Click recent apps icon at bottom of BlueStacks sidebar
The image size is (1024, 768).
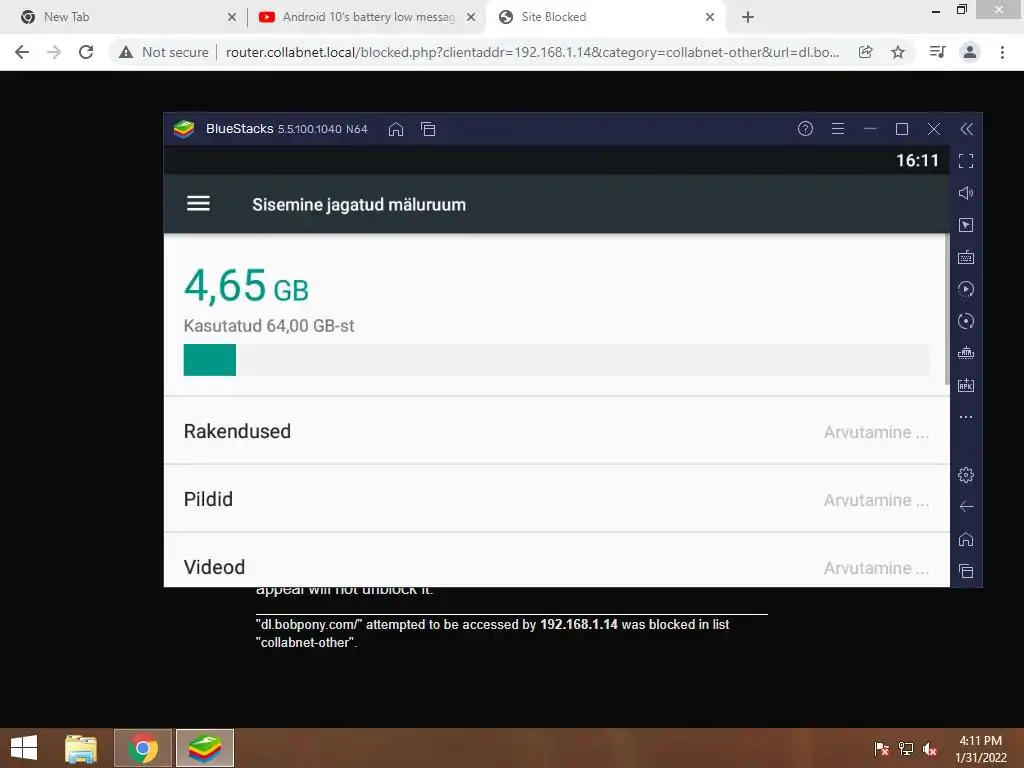point(966,571)
